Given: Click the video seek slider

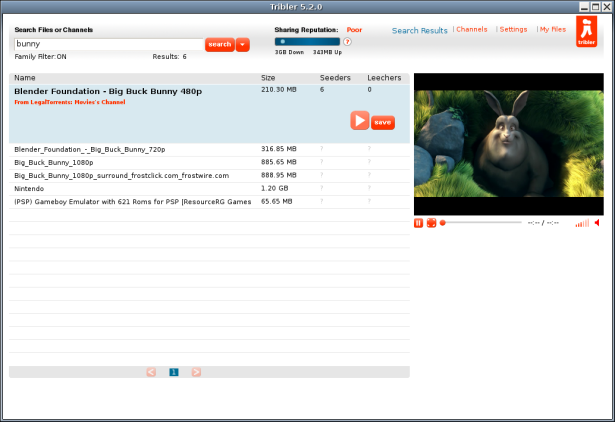Looking at the screenshot, I should click(x=482, y=223).
